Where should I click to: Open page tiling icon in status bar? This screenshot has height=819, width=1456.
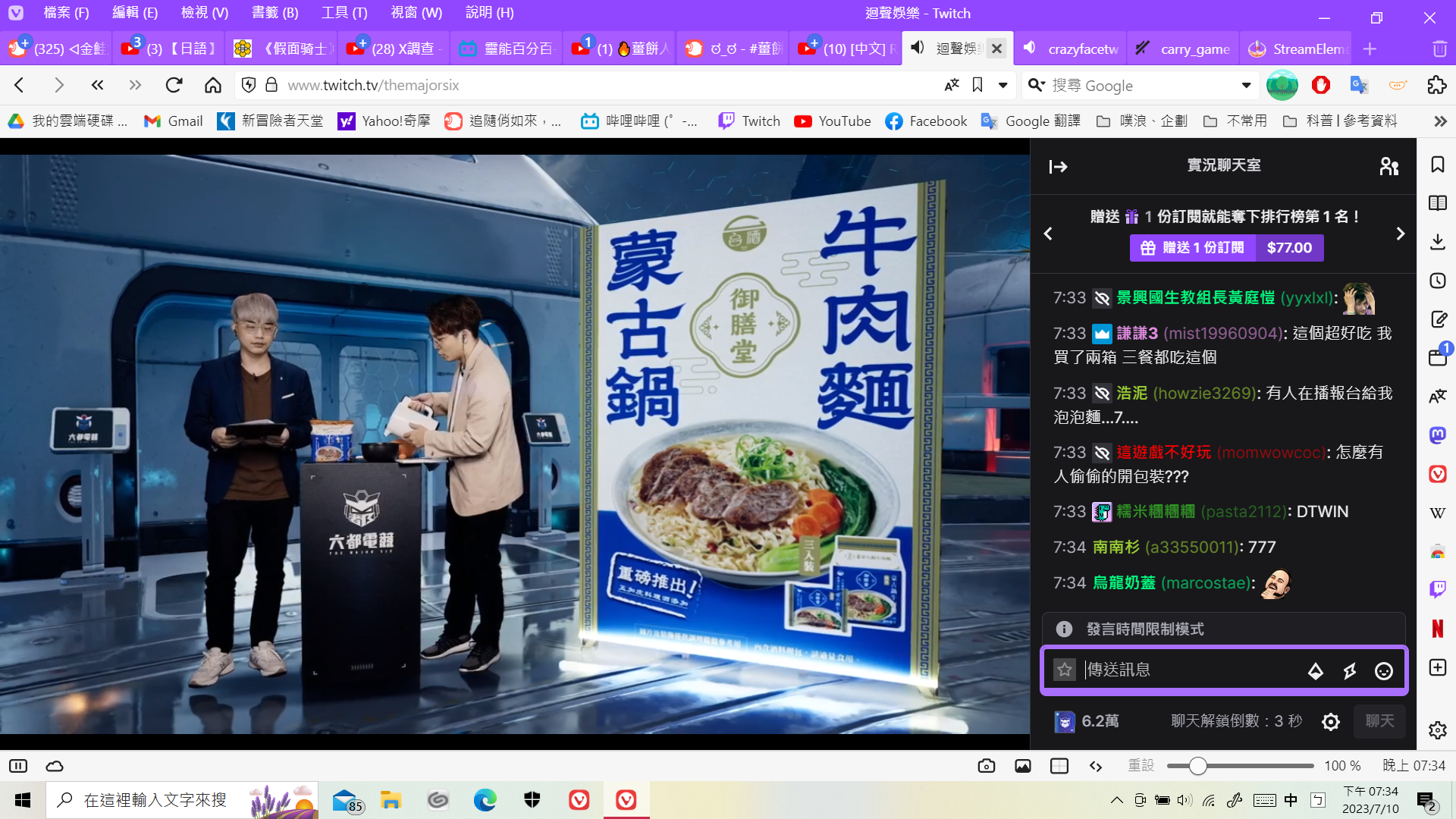(1059, 766)
